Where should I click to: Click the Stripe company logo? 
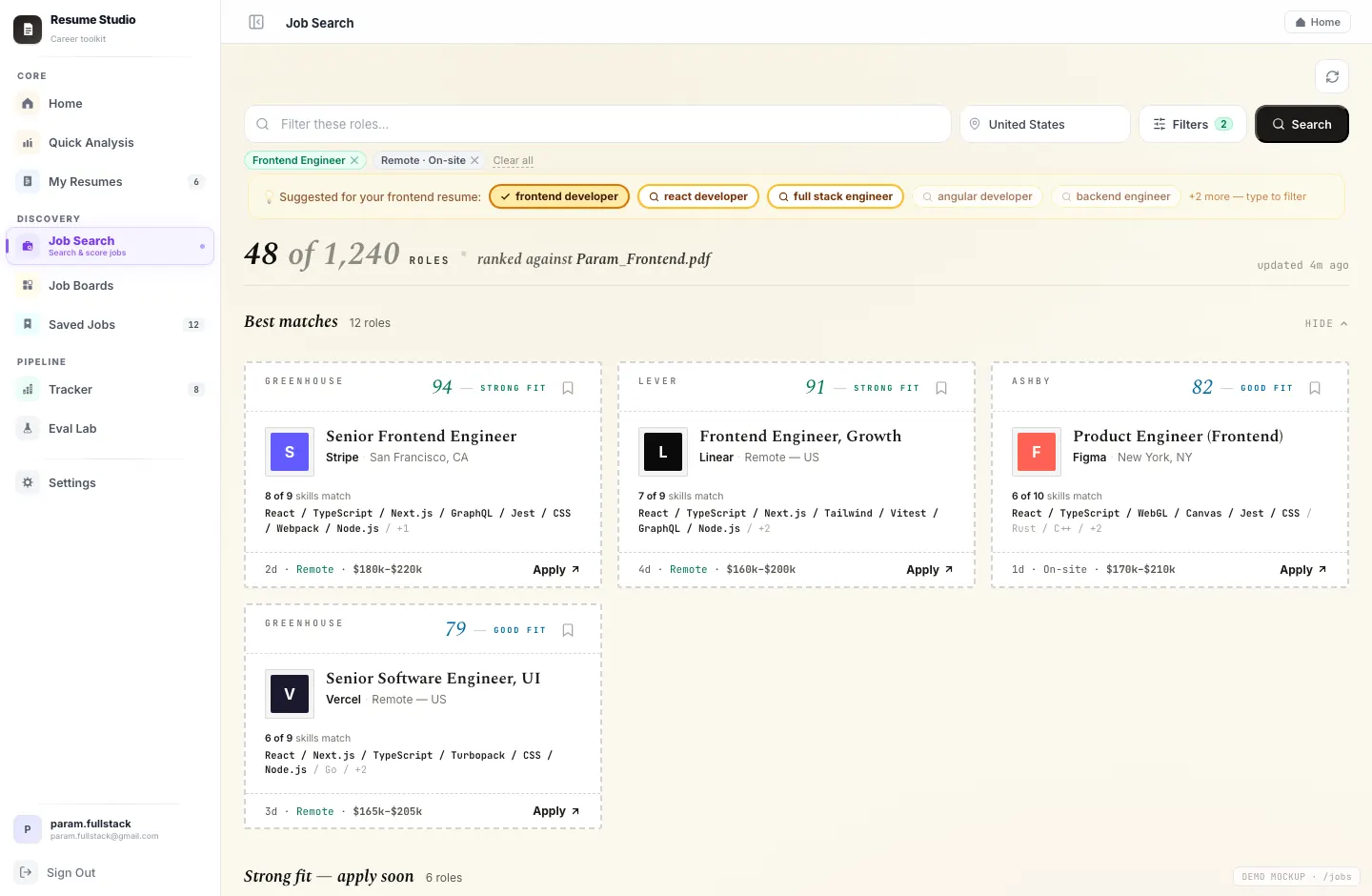(x=290, y=452)
